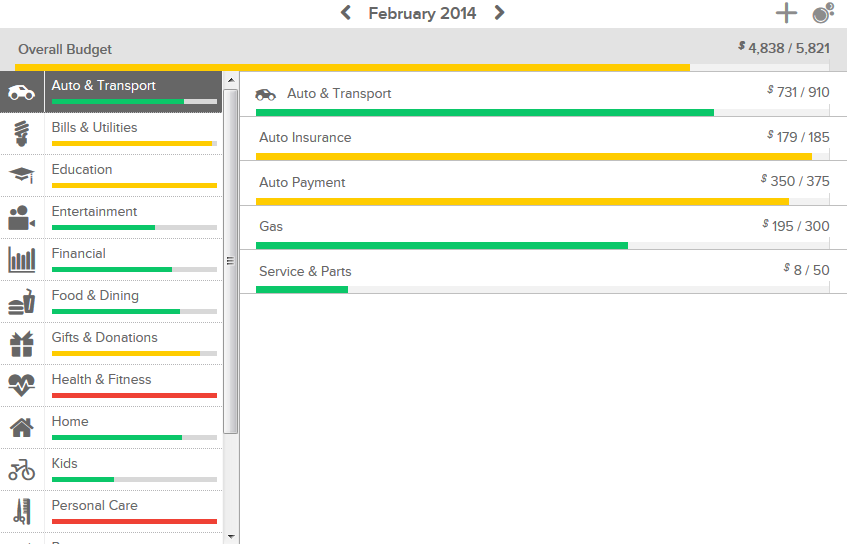847x544 pixels.
Task: Open the bomb icon in top right
Action: (x=823, y=13)
